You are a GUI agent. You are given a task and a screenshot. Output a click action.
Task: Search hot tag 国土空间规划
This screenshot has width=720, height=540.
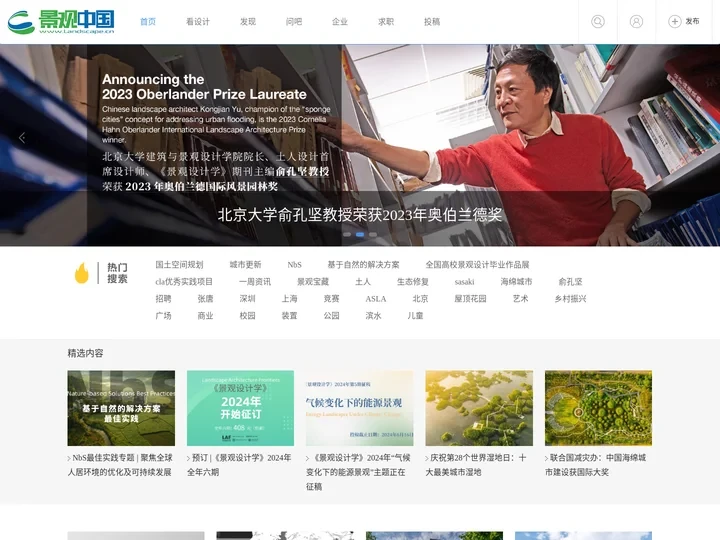pos(179,264)
